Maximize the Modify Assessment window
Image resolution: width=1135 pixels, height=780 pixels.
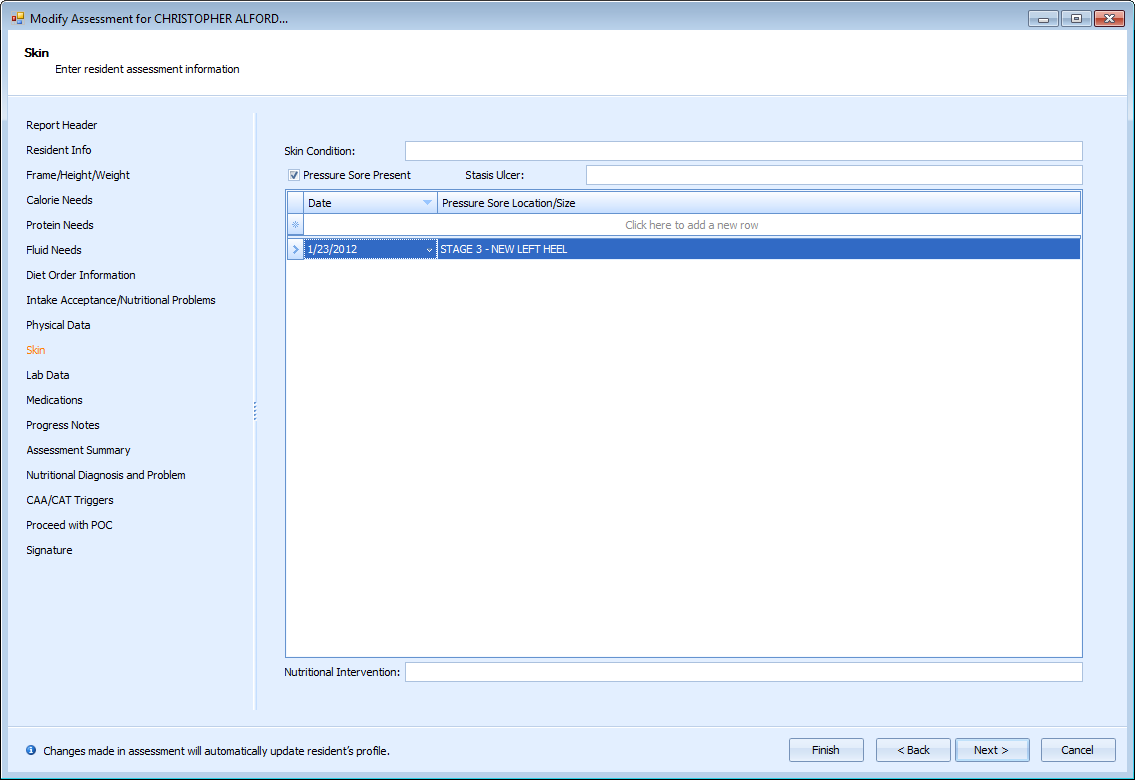(x=1076, y=18)
